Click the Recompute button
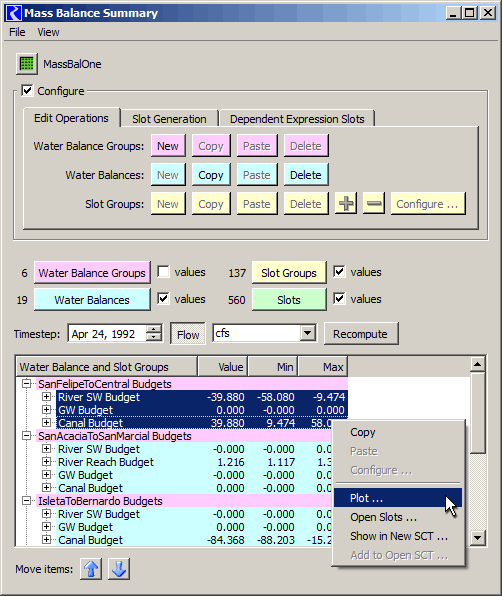502x596 pixels. pyautogui.click(x=361, y=334)
